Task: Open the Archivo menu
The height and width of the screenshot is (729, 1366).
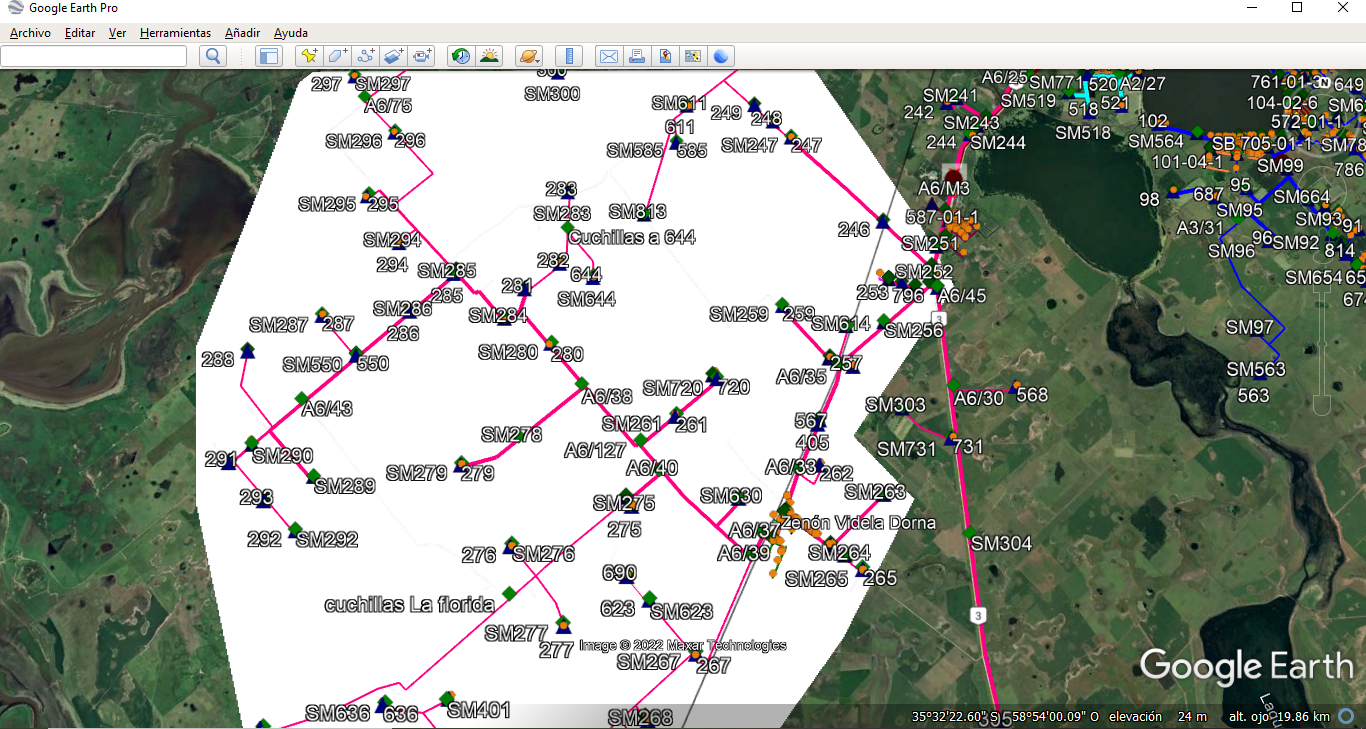Action: [x=30, y=33]
